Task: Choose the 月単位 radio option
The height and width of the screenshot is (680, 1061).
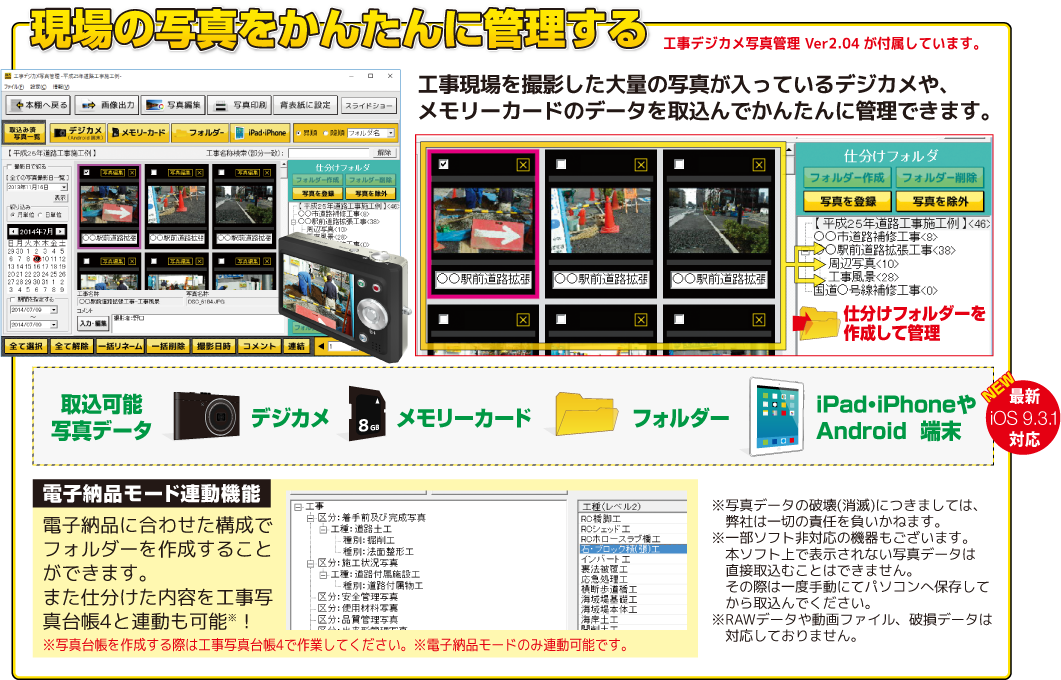Action: coord(12,214)
